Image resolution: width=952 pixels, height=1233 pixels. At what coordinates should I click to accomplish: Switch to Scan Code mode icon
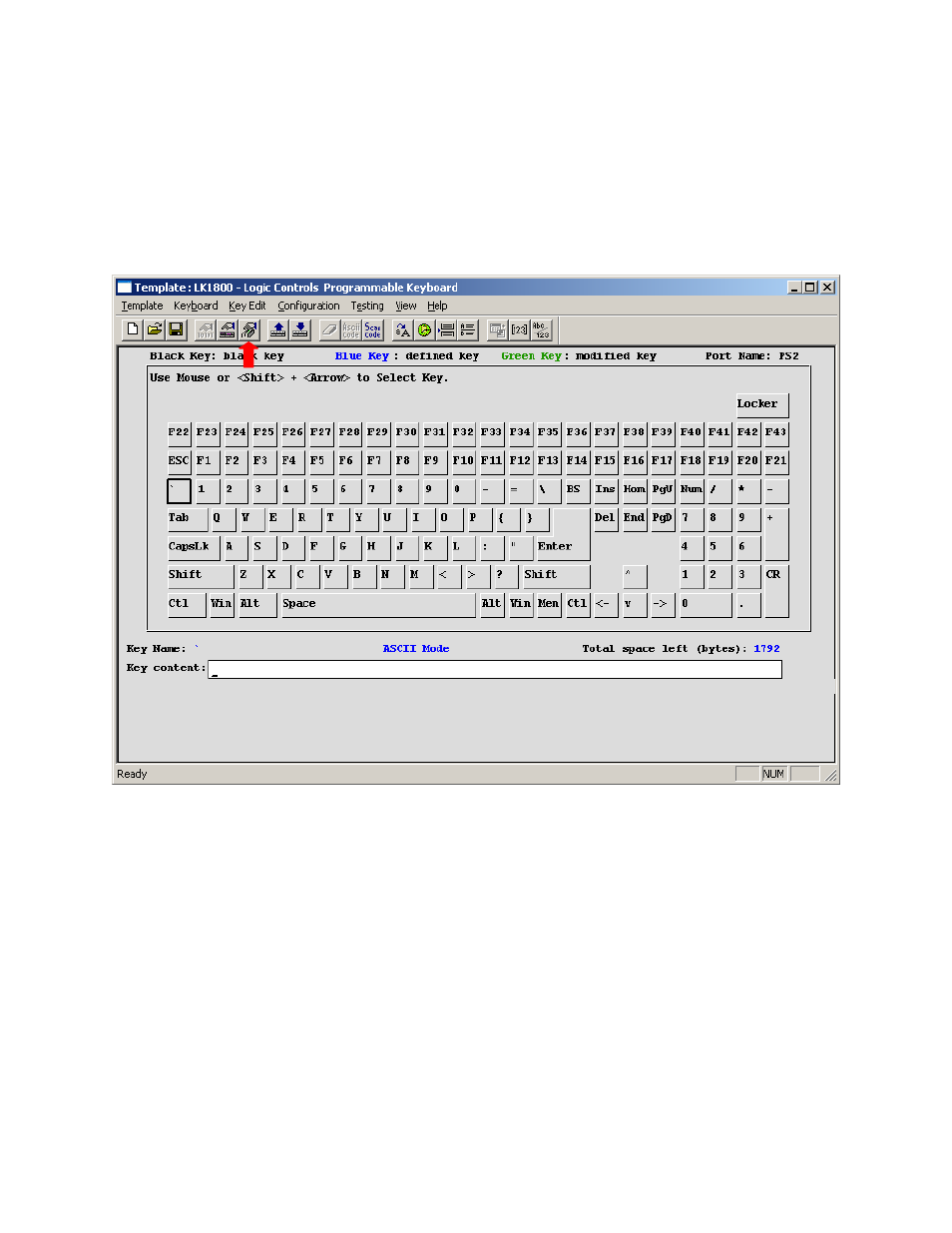[x=372, y=329]
